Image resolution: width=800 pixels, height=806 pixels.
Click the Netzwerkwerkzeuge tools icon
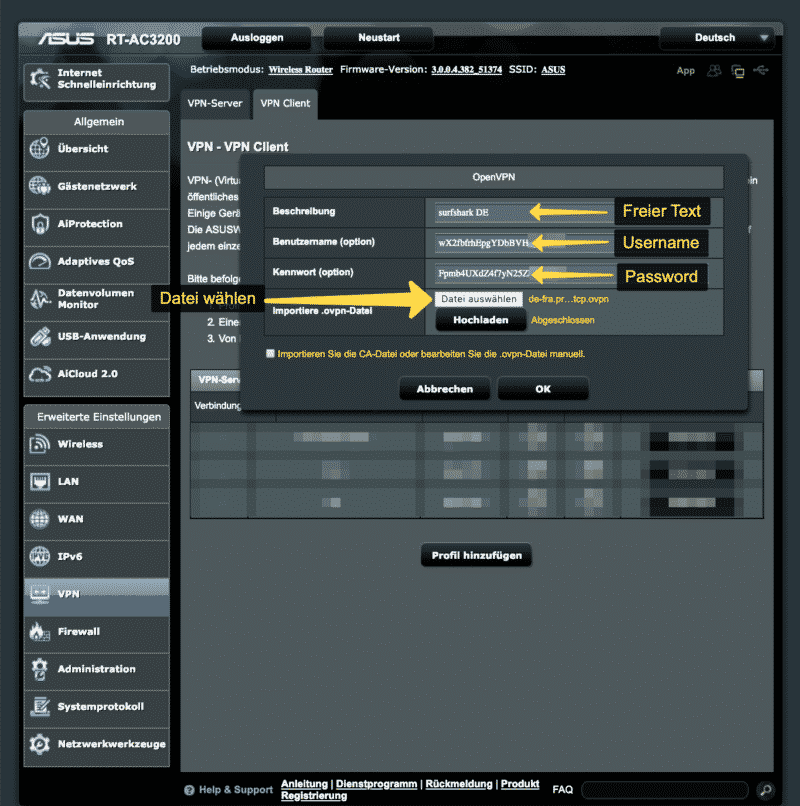[x=40, y=744]
